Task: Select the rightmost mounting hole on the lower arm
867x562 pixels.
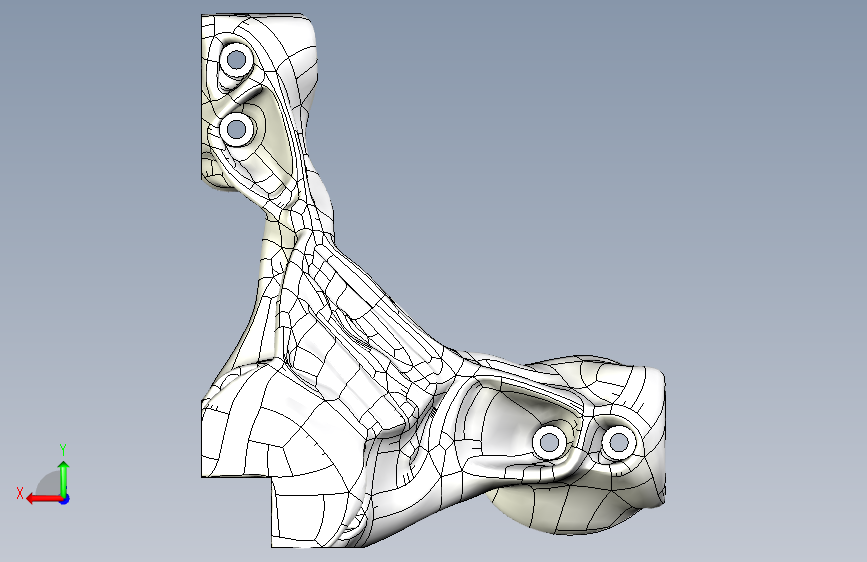Action: pos(619,443)
